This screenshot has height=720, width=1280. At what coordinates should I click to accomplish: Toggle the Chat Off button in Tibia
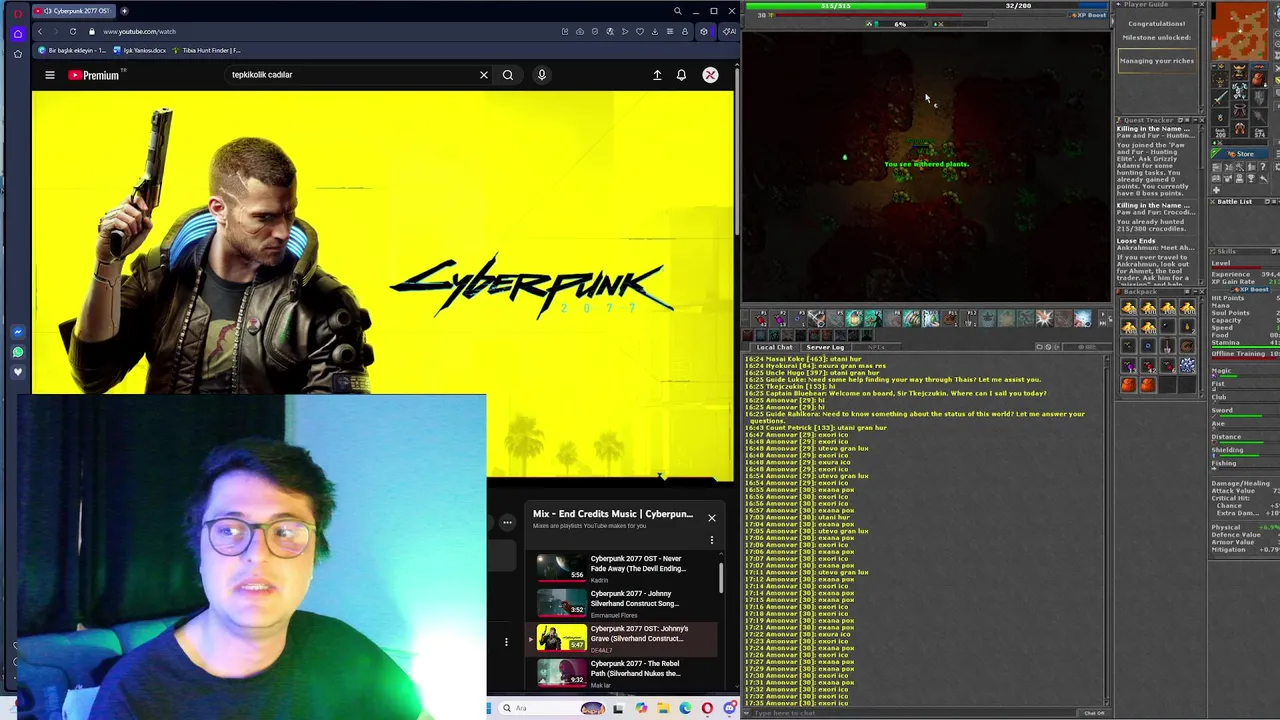point(1094,713)
